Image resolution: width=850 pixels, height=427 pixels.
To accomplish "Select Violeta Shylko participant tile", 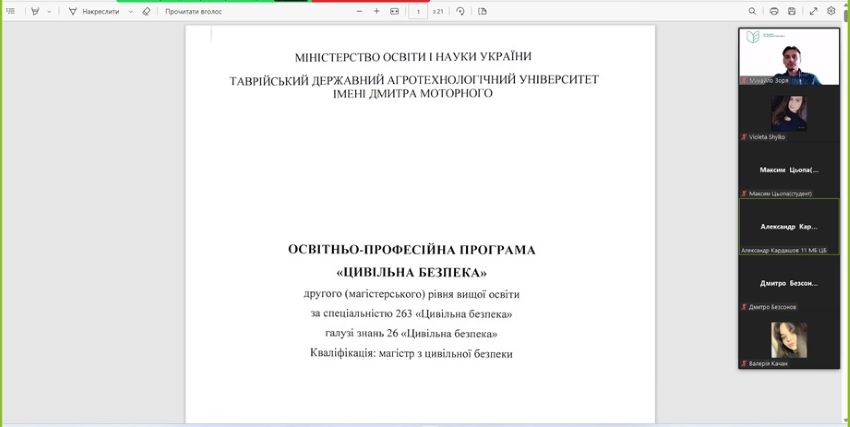I will tap(789, 114).
